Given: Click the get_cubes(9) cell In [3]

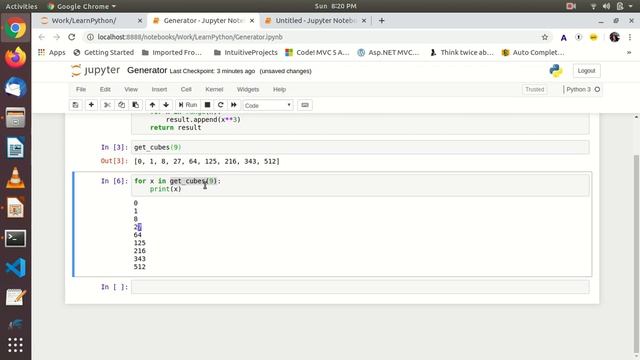Looking at the screenshot, I should tap(360, 147).
